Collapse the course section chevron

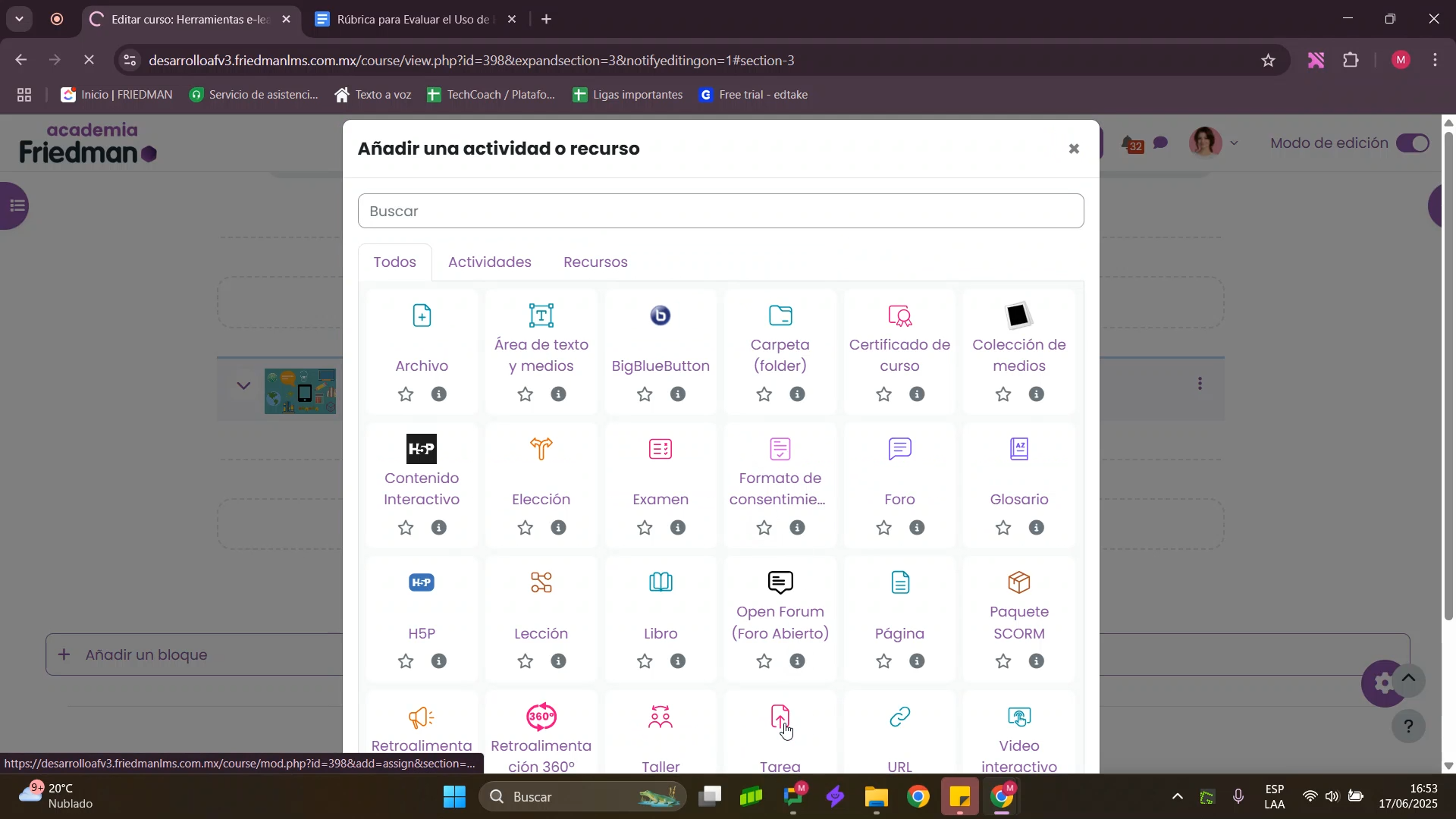click(243, 385)
